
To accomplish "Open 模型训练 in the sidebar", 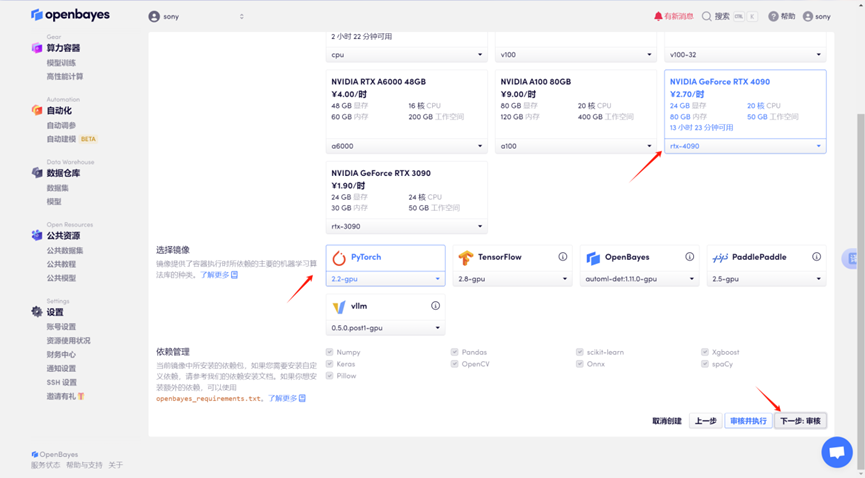I will [x=61, y=63].
